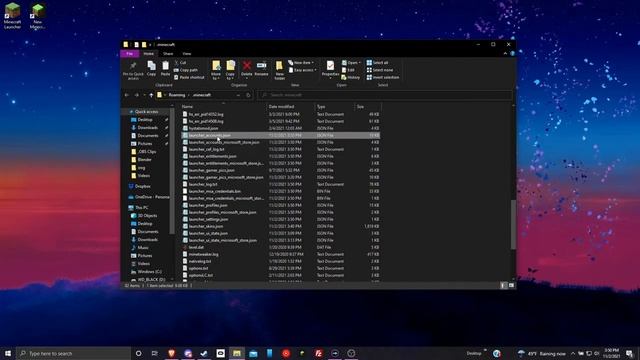Click the Edit command in the Open group
The width and height of the screenshot is (640, 360).
click(x=348, y=70)
